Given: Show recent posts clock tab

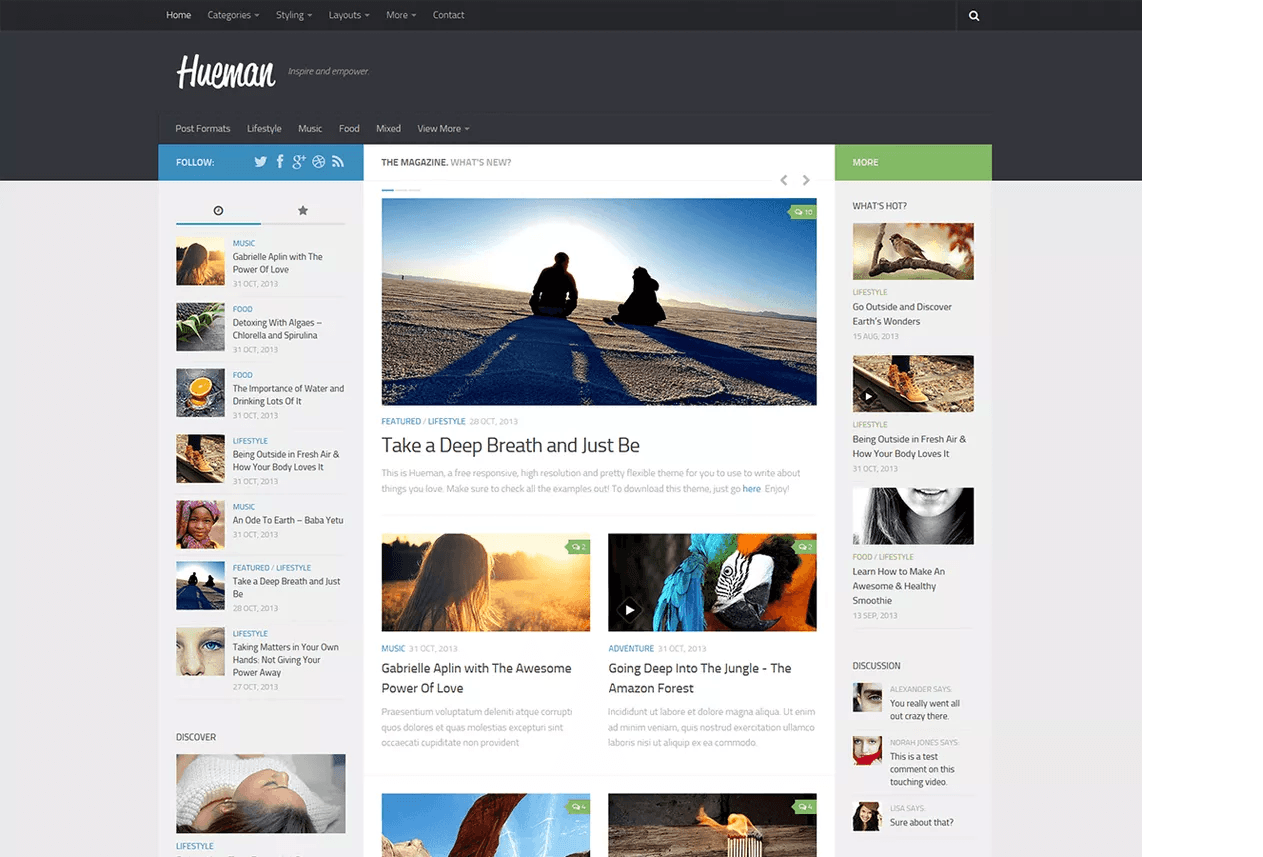Looking at the screenshot, I should point(218,210).
